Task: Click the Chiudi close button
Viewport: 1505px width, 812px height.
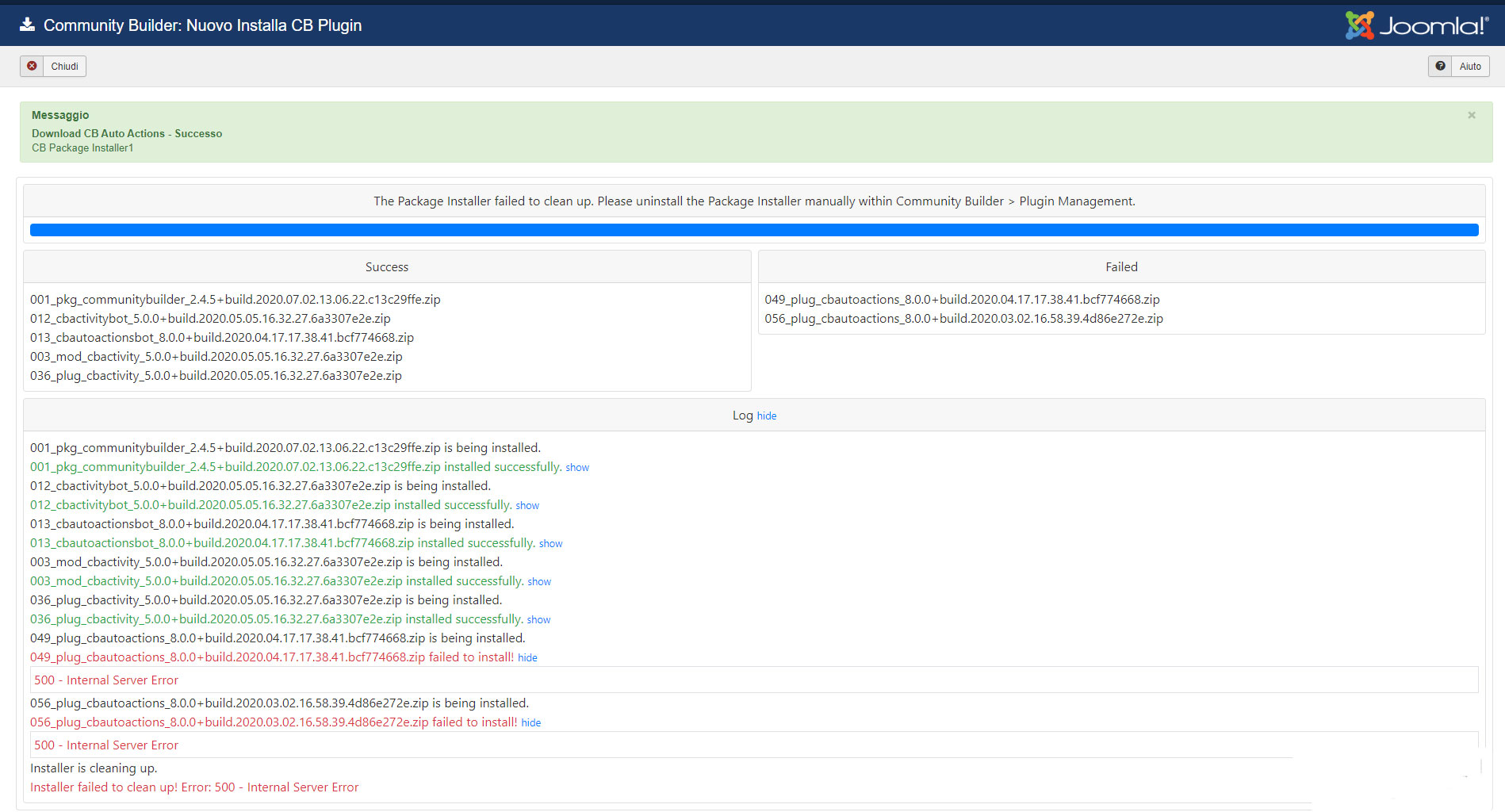Action: (x=53, y=67)
